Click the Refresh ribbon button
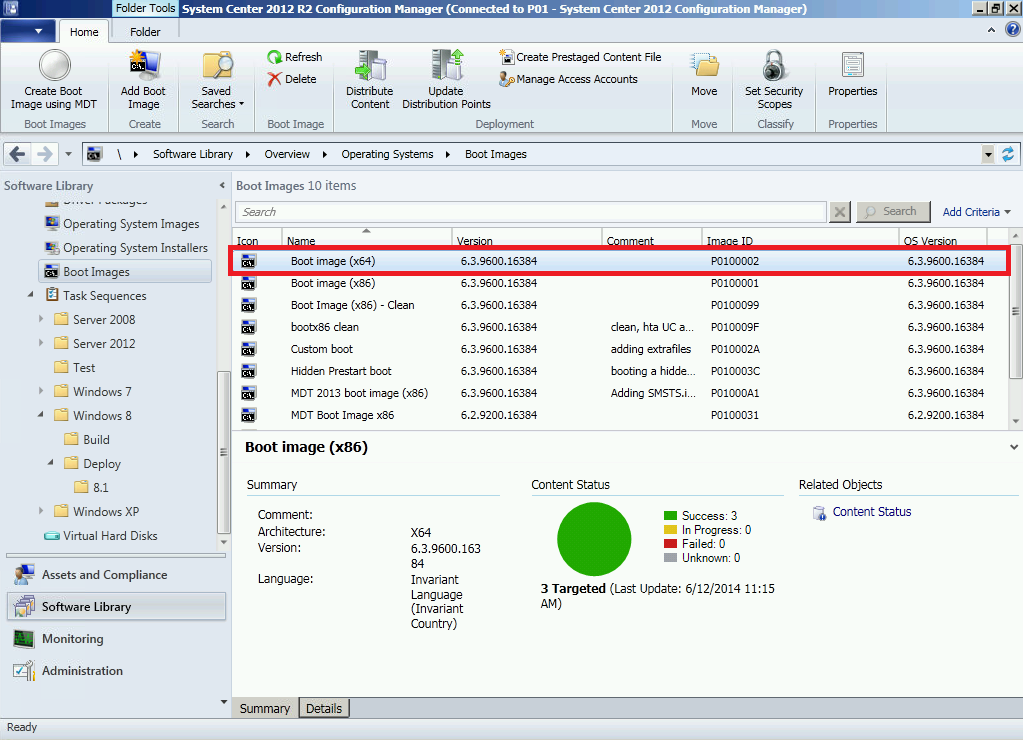Screen dimensions: 1023x740 [x=295, y=57]
